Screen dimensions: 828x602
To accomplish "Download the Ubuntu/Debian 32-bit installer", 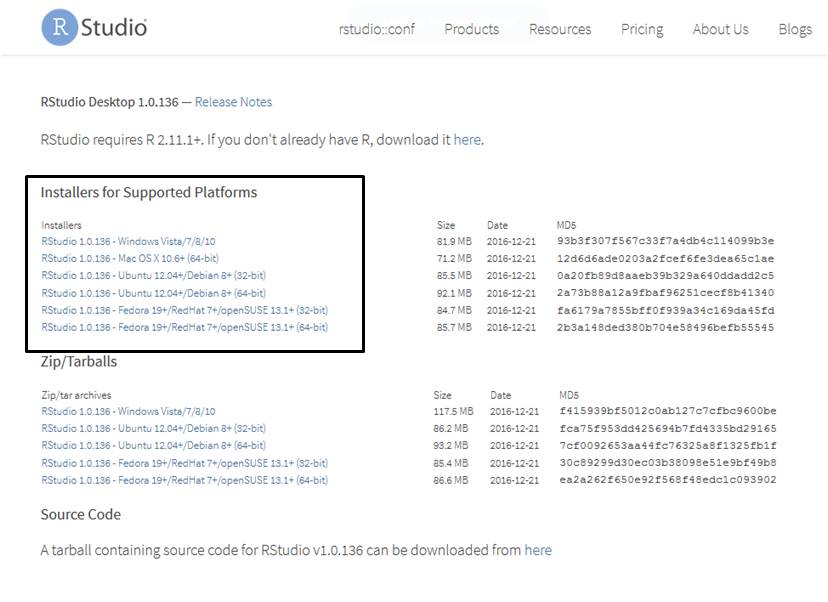I will tap(153, 275).
